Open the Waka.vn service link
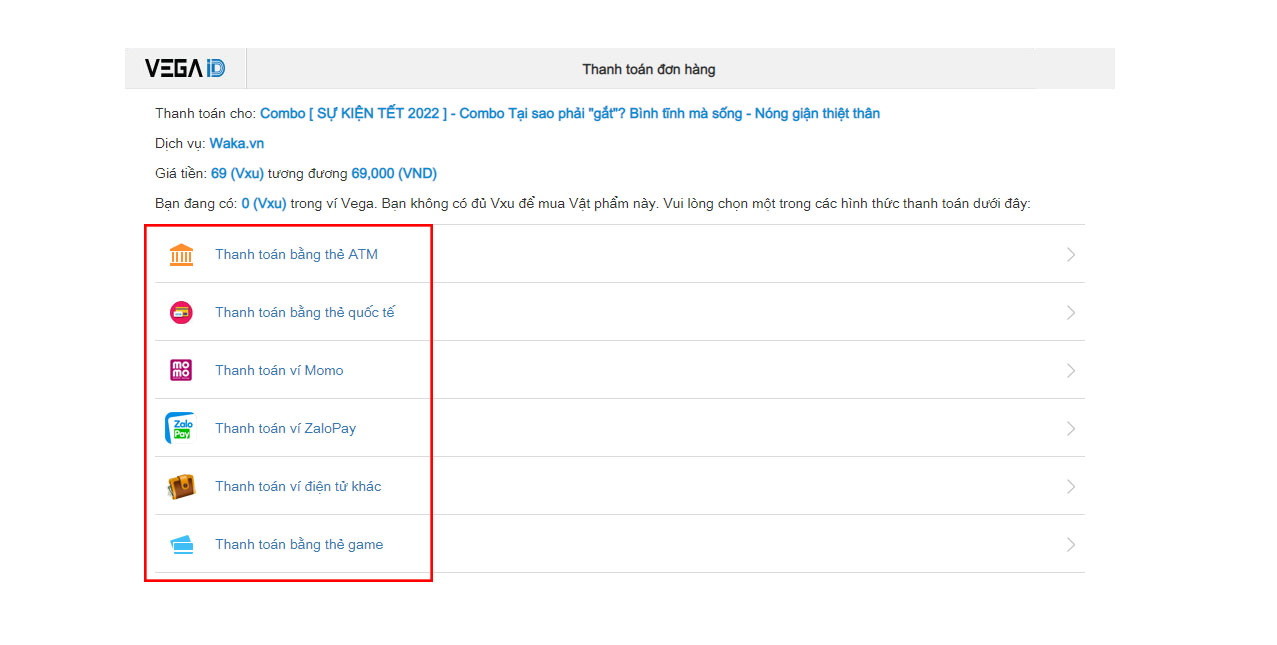The image size is (1277, 645). point(236,143)
